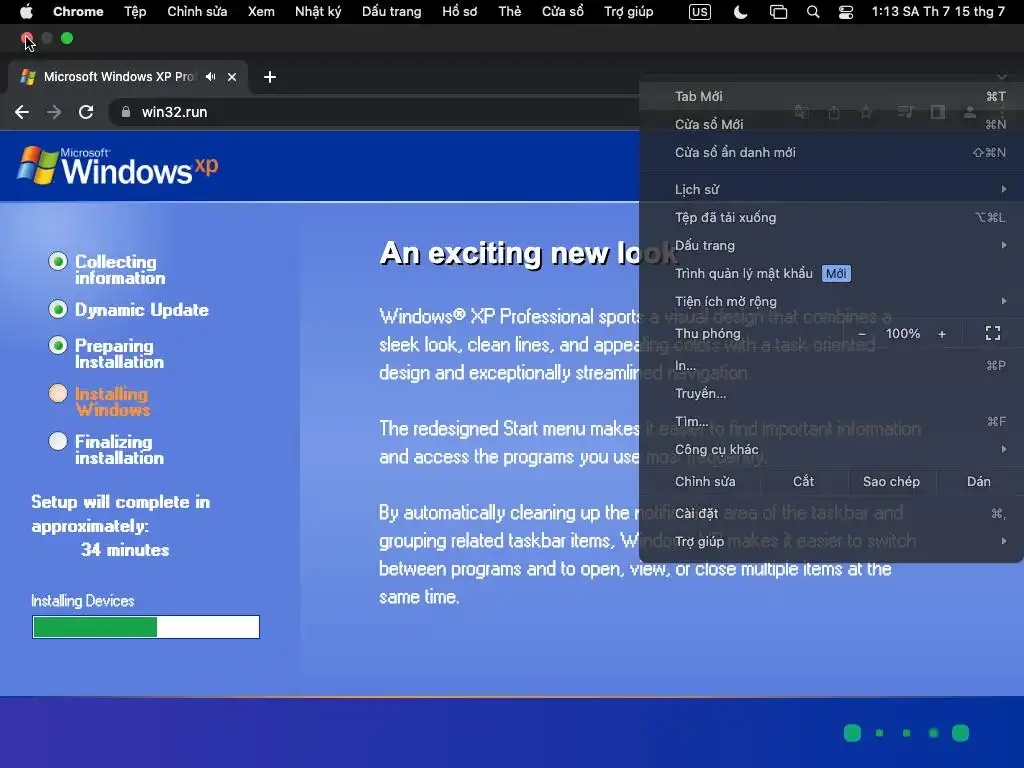Open Spotlight search magnifier
The height and width of the screenshot is (768, 1024).
coord(812,12)
